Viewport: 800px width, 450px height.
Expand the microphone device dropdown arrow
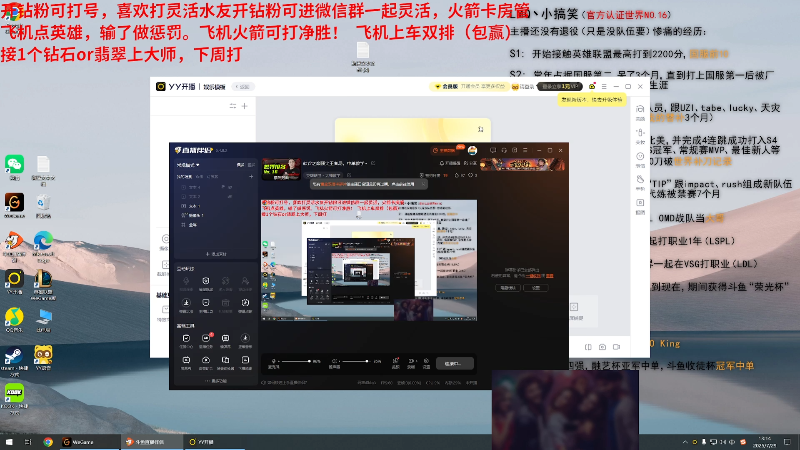pos(278,361)
